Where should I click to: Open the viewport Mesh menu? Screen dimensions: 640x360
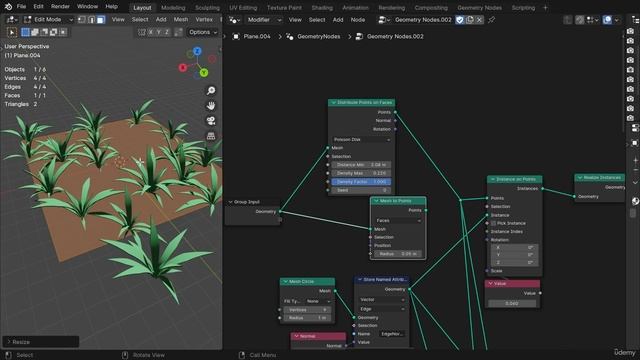tap(181, 20)
